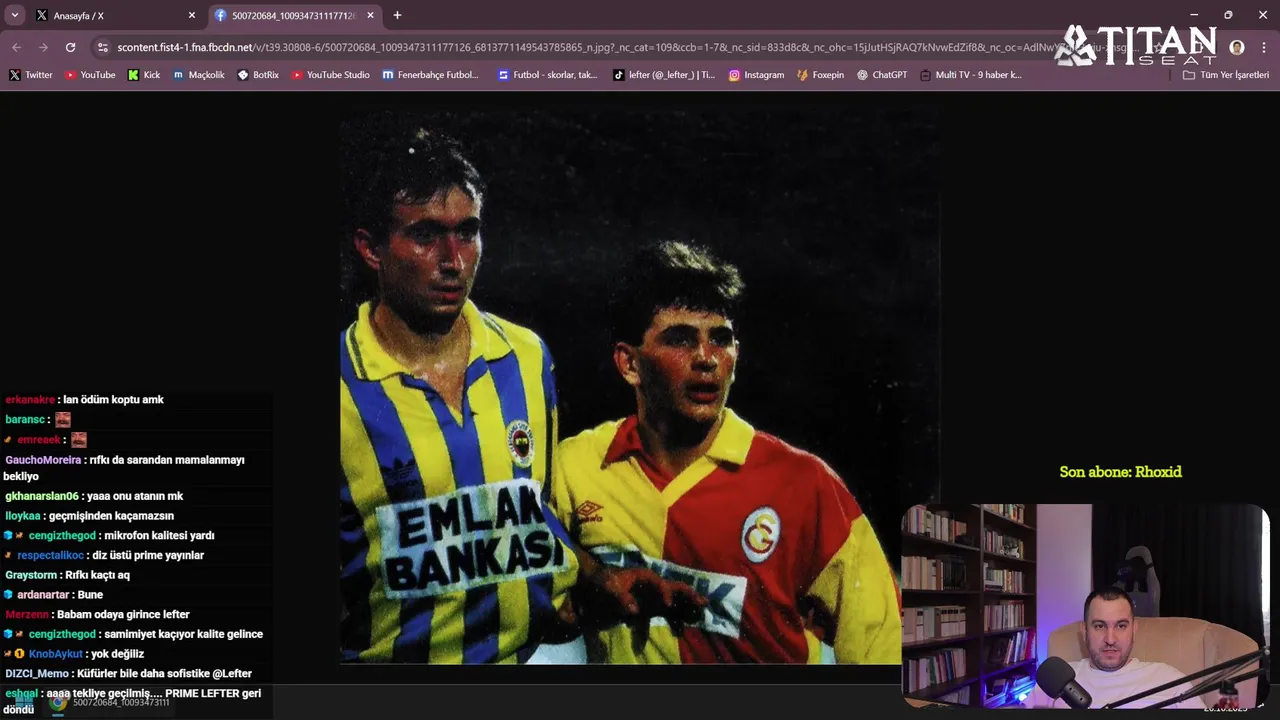This screenshot has height=720, width=1280.
Task: Open the Multi TV - 9 haber bookmark
Action: (970, 75)
